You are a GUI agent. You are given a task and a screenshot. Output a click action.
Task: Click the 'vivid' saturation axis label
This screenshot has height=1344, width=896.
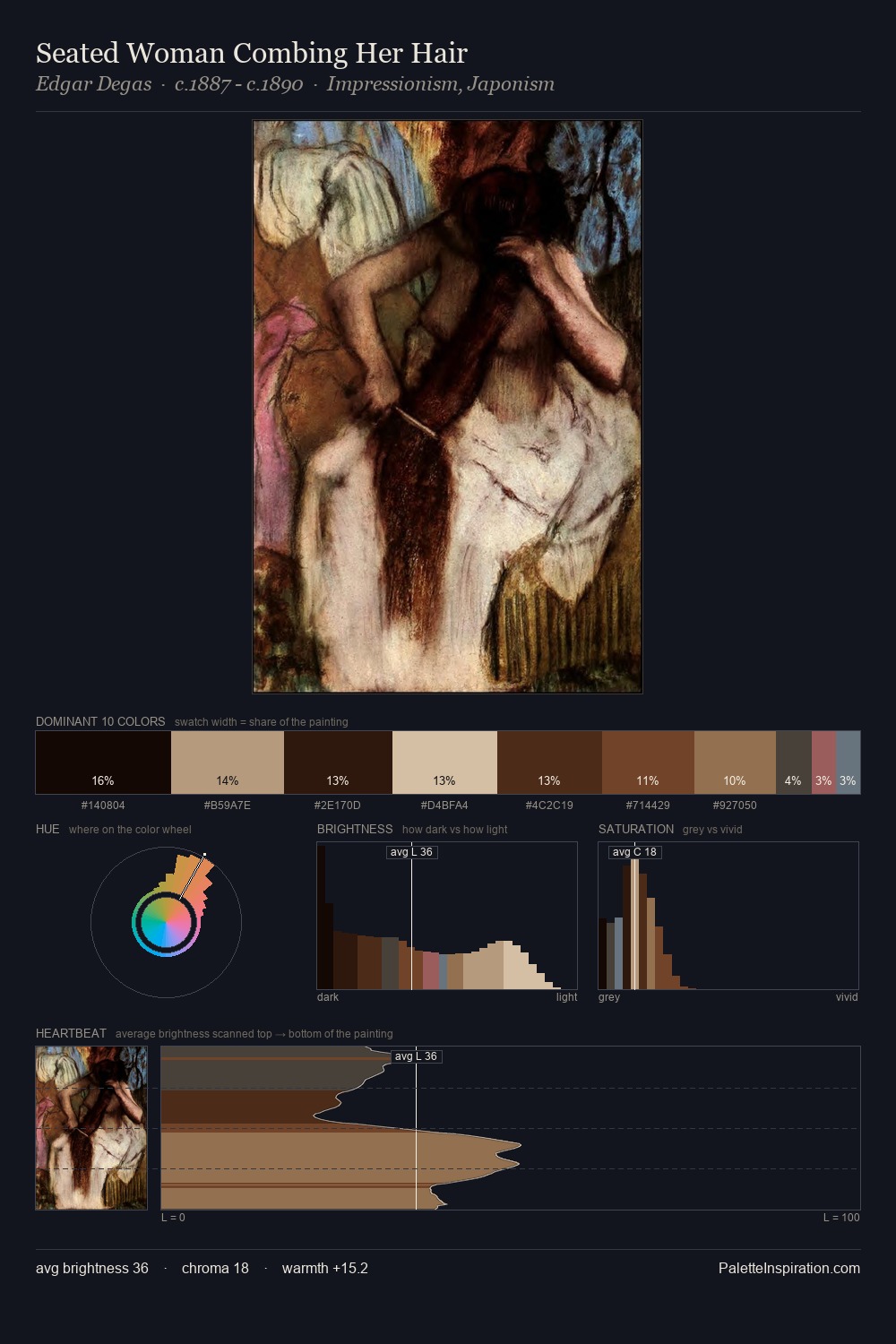tap(847, 997)
